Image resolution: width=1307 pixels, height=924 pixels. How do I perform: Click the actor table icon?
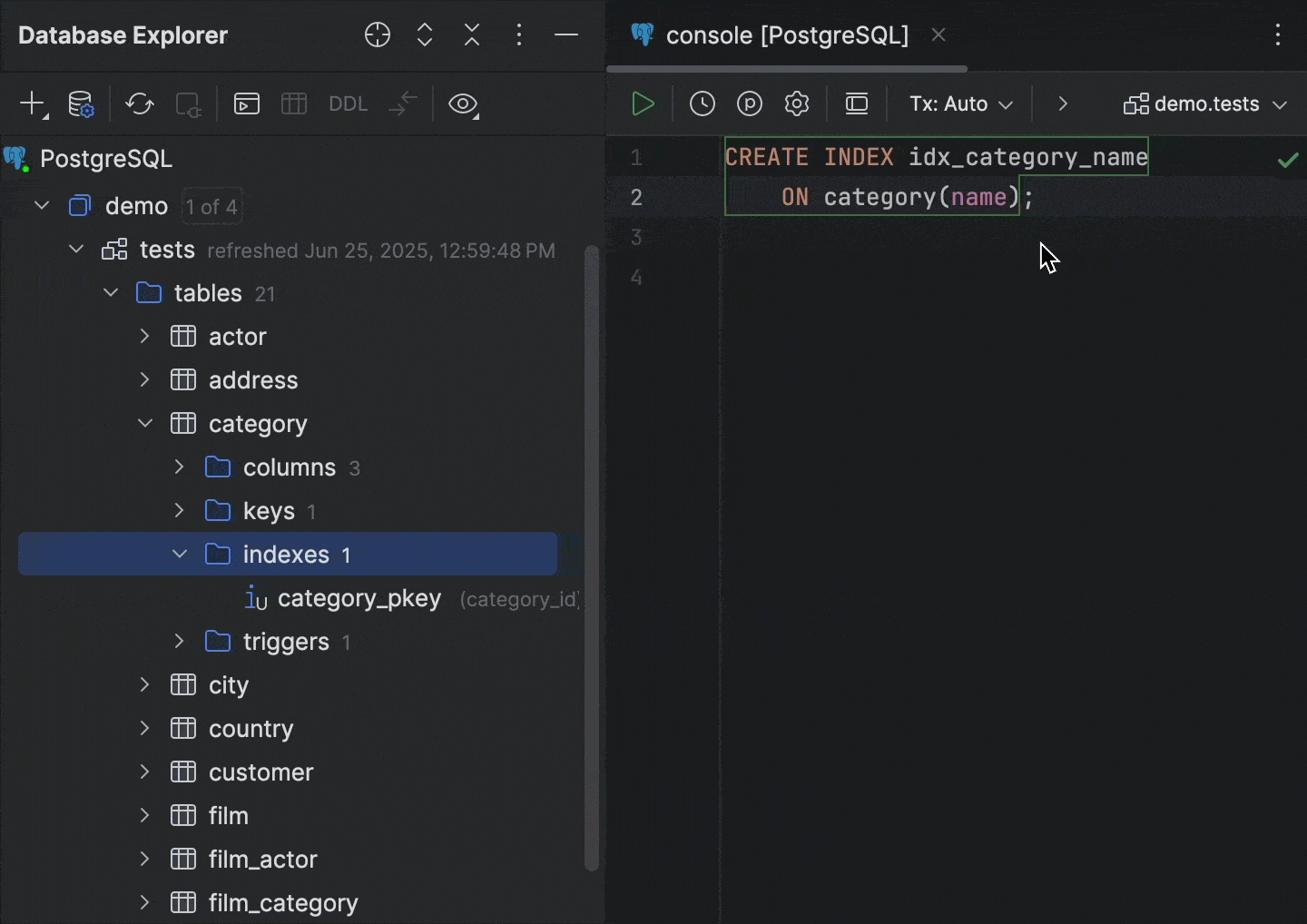(x=183, y=337)
